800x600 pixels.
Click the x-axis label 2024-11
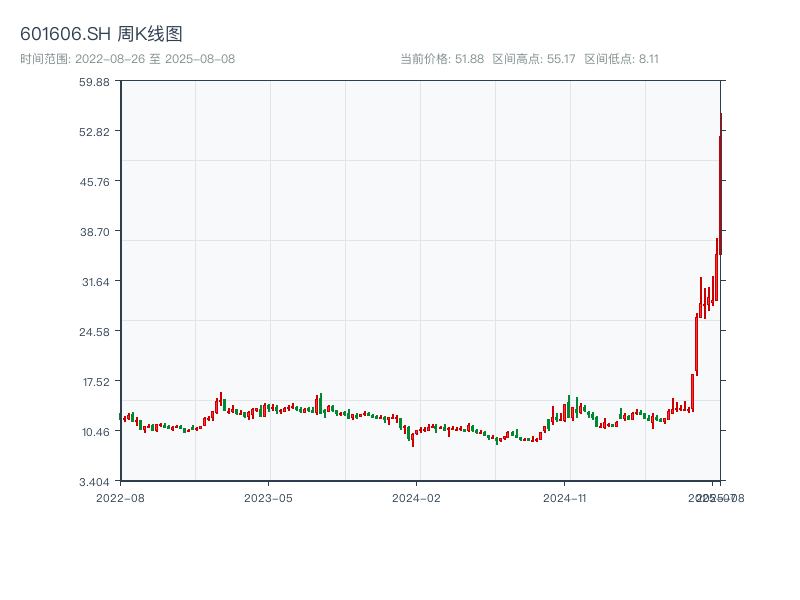pos(565,498)
